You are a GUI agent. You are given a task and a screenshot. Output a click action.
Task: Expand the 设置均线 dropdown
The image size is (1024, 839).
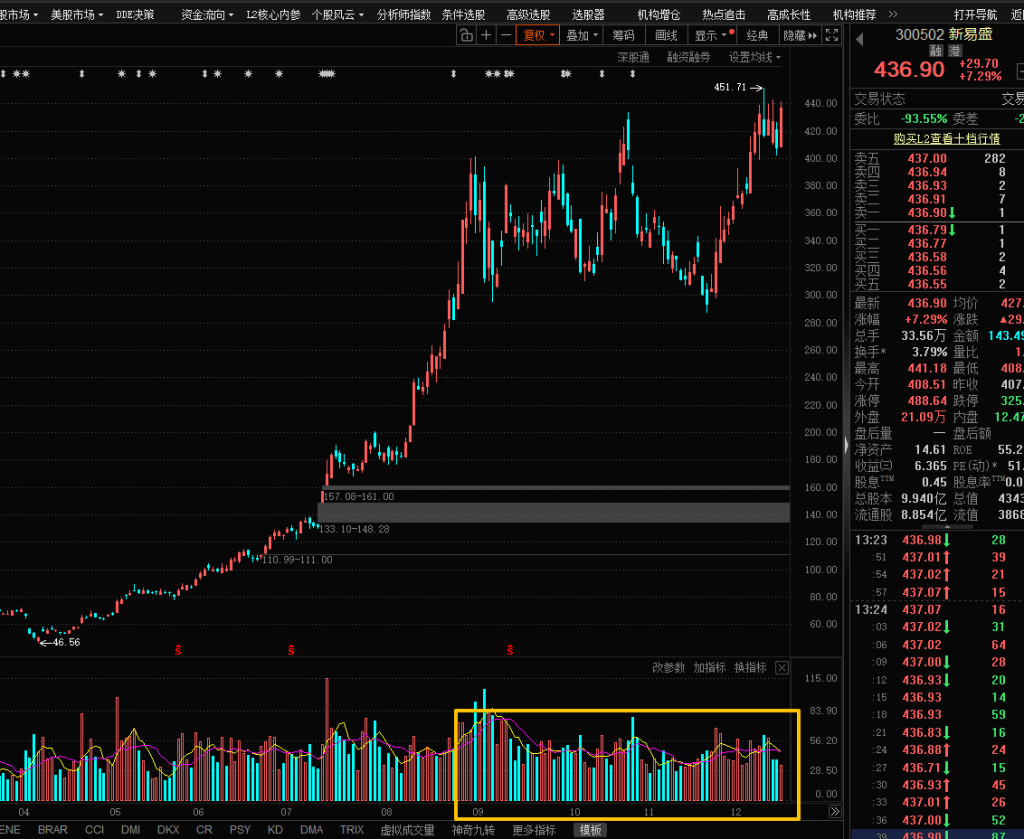point(754,58)
